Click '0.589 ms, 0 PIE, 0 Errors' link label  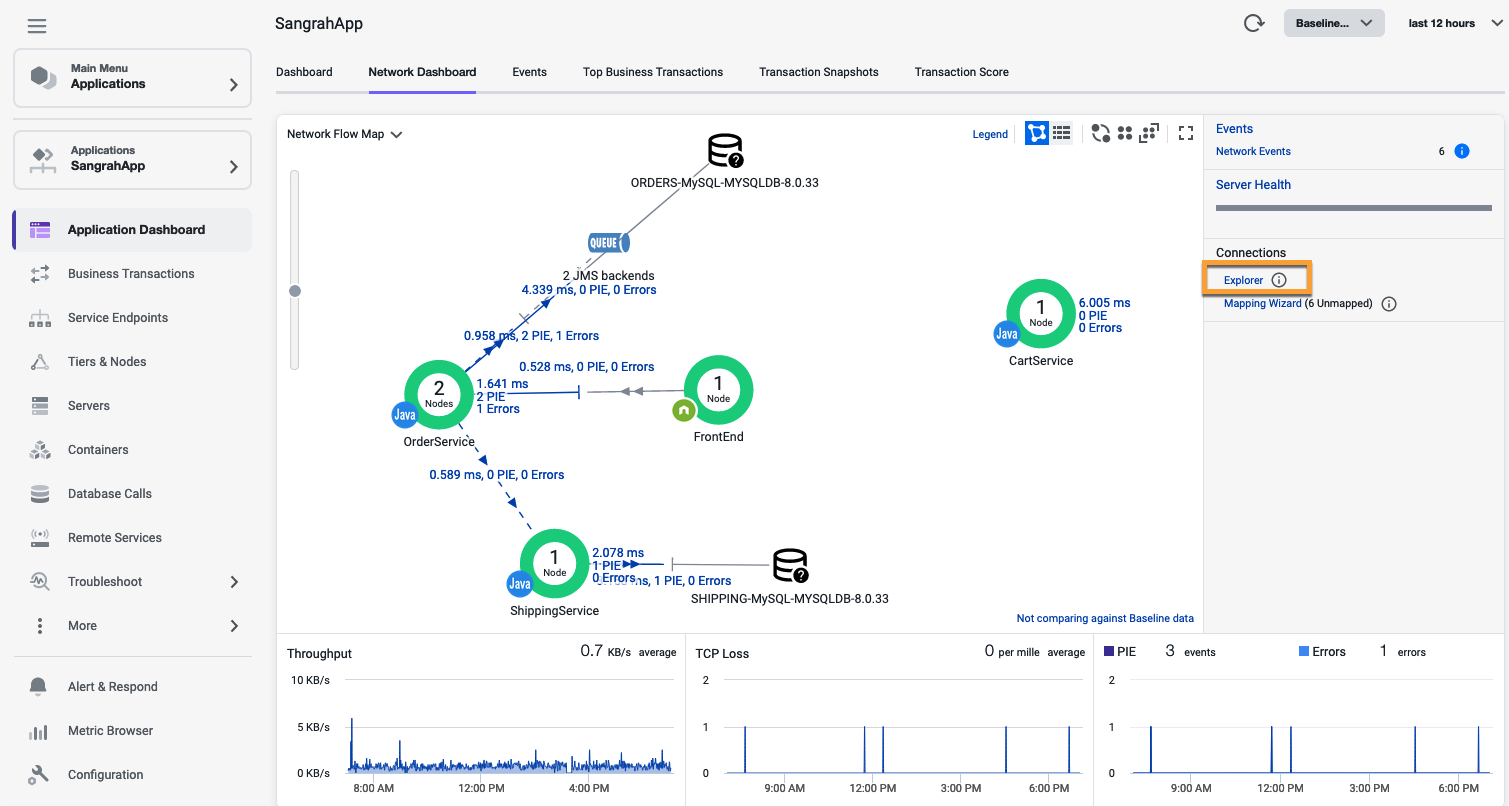[497, 475]
